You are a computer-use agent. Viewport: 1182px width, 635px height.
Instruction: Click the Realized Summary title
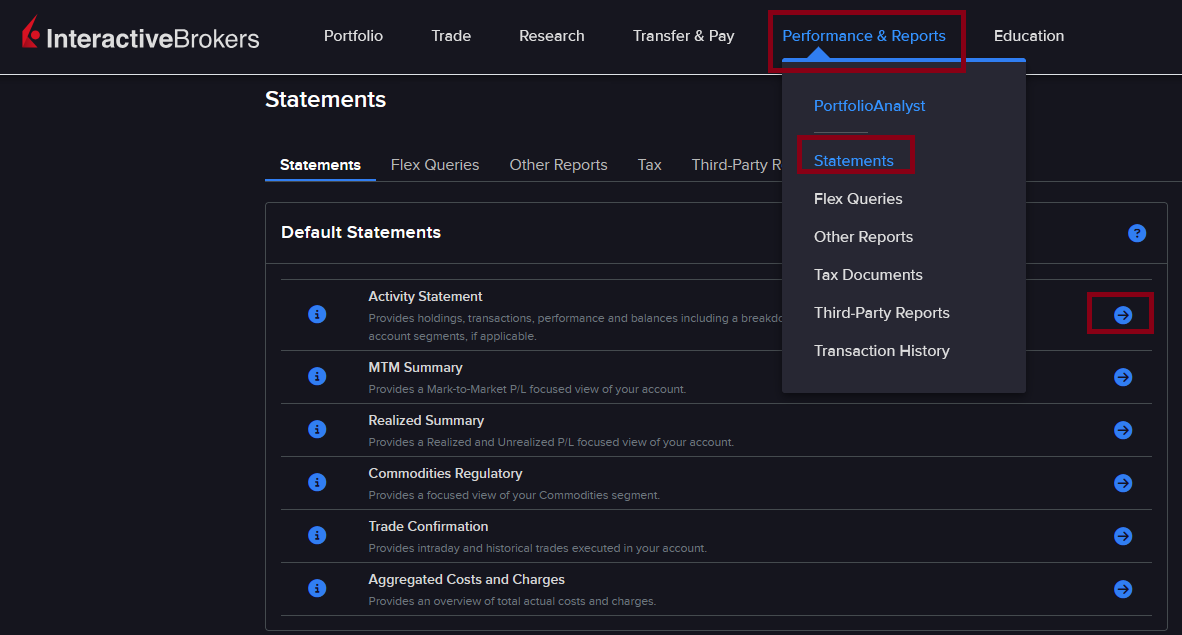(426, 420)
